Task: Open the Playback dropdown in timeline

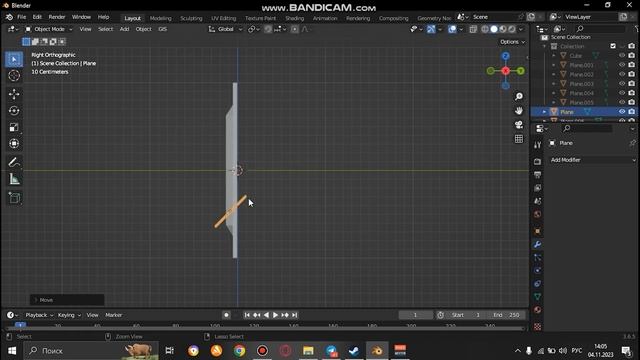Action: pos(39,315)
